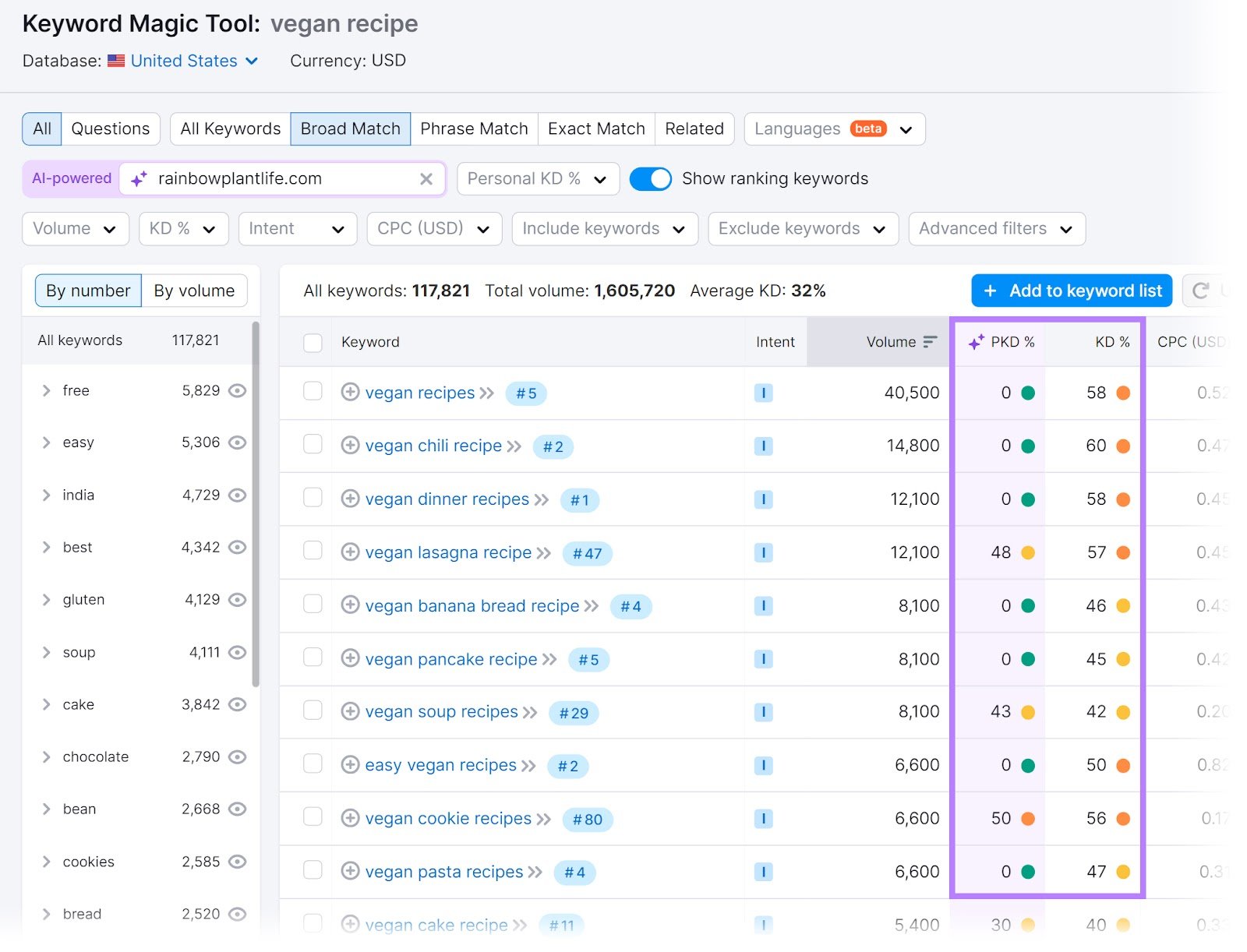1247x952 pixels.
Task: Check the select-all checkbox in table header
Action: 313,341
